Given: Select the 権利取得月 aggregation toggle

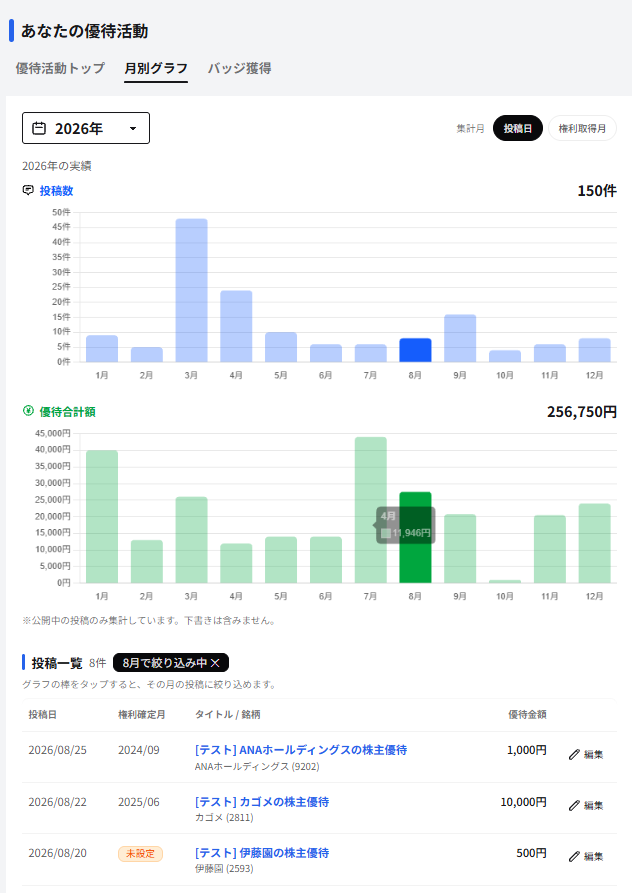Looking at the screenshot, I should [x=582, y=128].
